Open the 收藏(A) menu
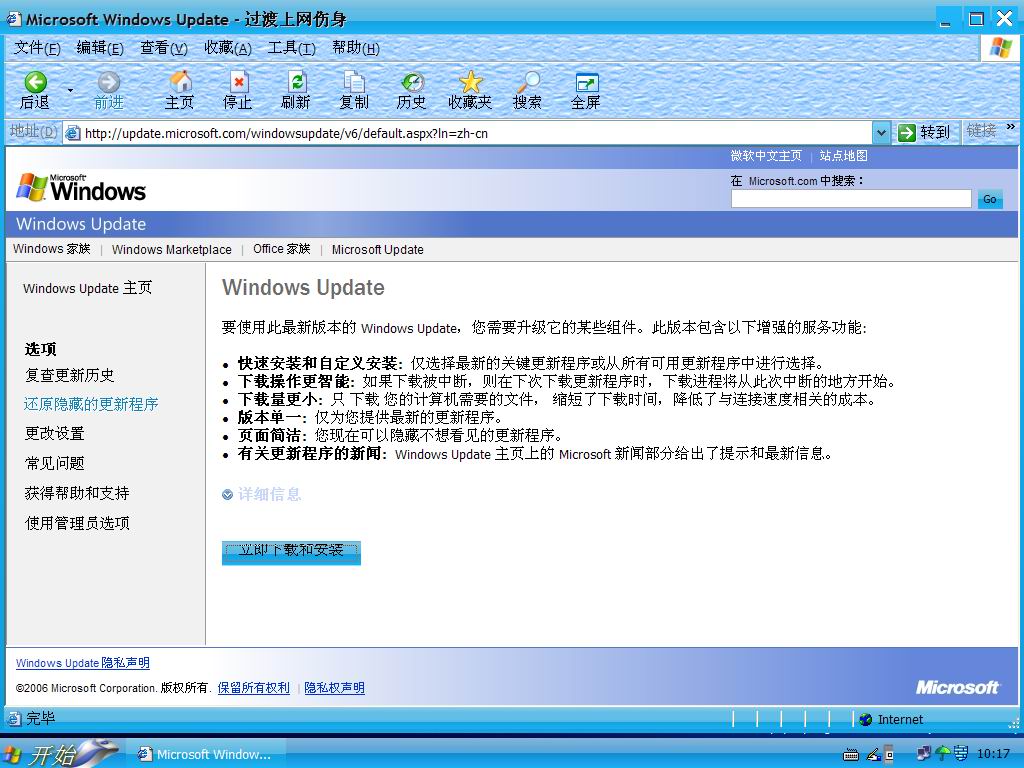The width and height of the screenshot is (1024, 768). click(x=228, y=48)
